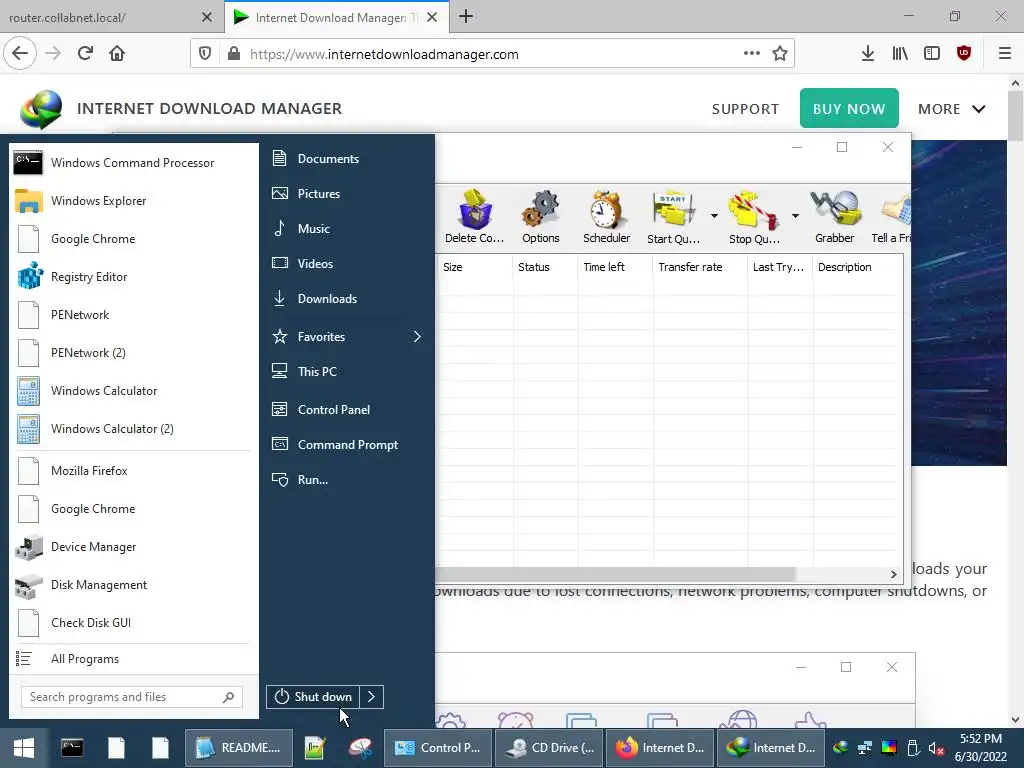Open a new Firefox tab
Screen dimensions: 1024x768
point(466,16)
